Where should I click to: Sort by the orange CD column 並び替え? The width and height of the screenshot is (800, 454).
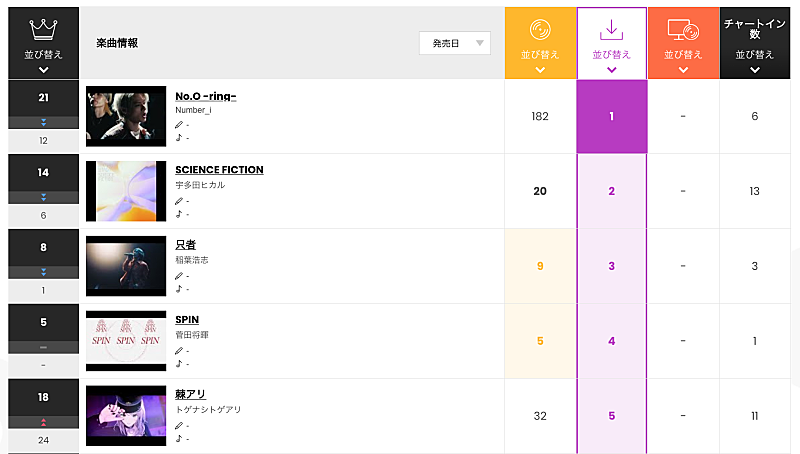pos(540,54)
